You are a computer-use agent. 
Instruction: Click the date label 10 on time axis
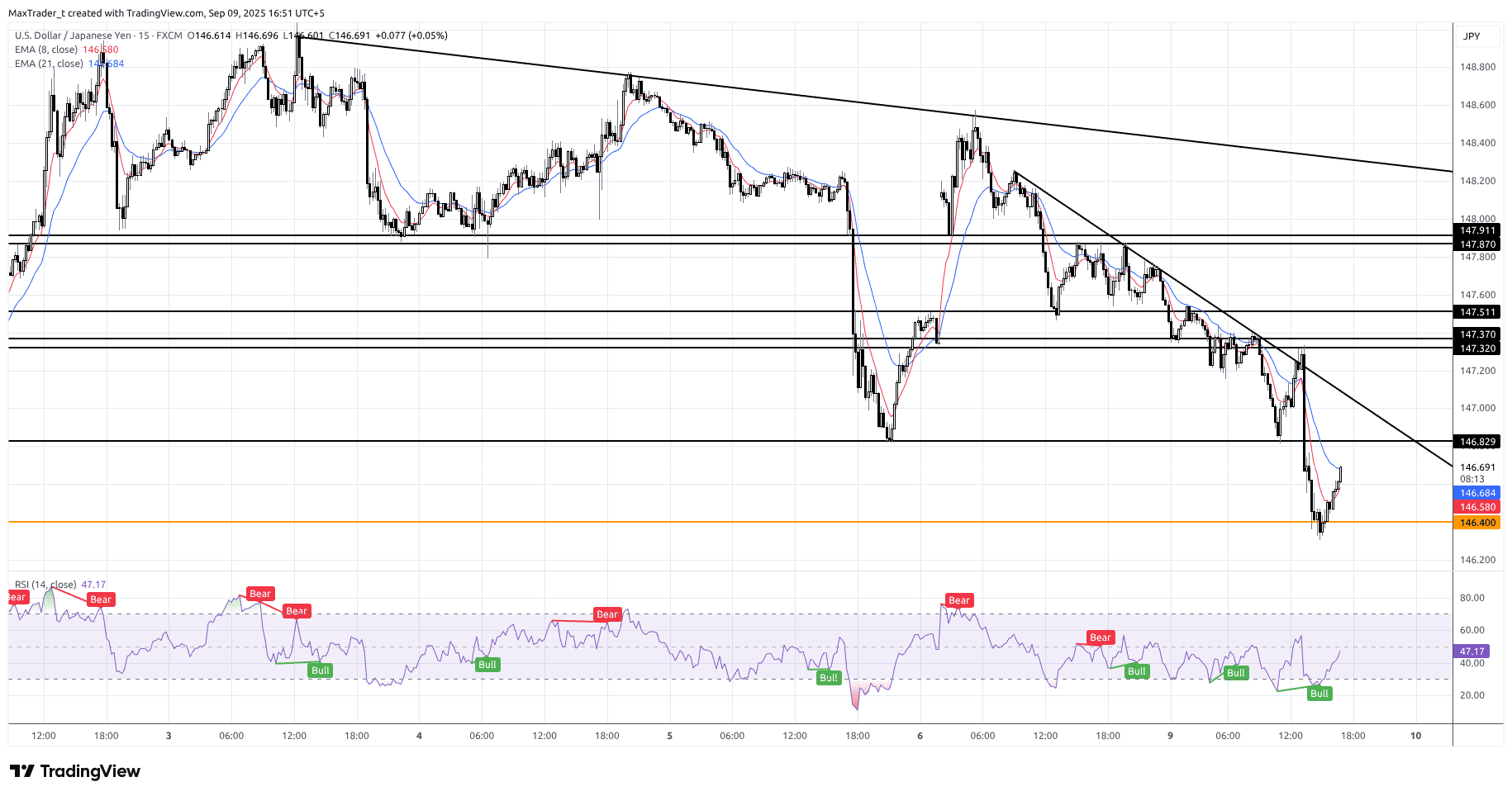point(1415,736)
